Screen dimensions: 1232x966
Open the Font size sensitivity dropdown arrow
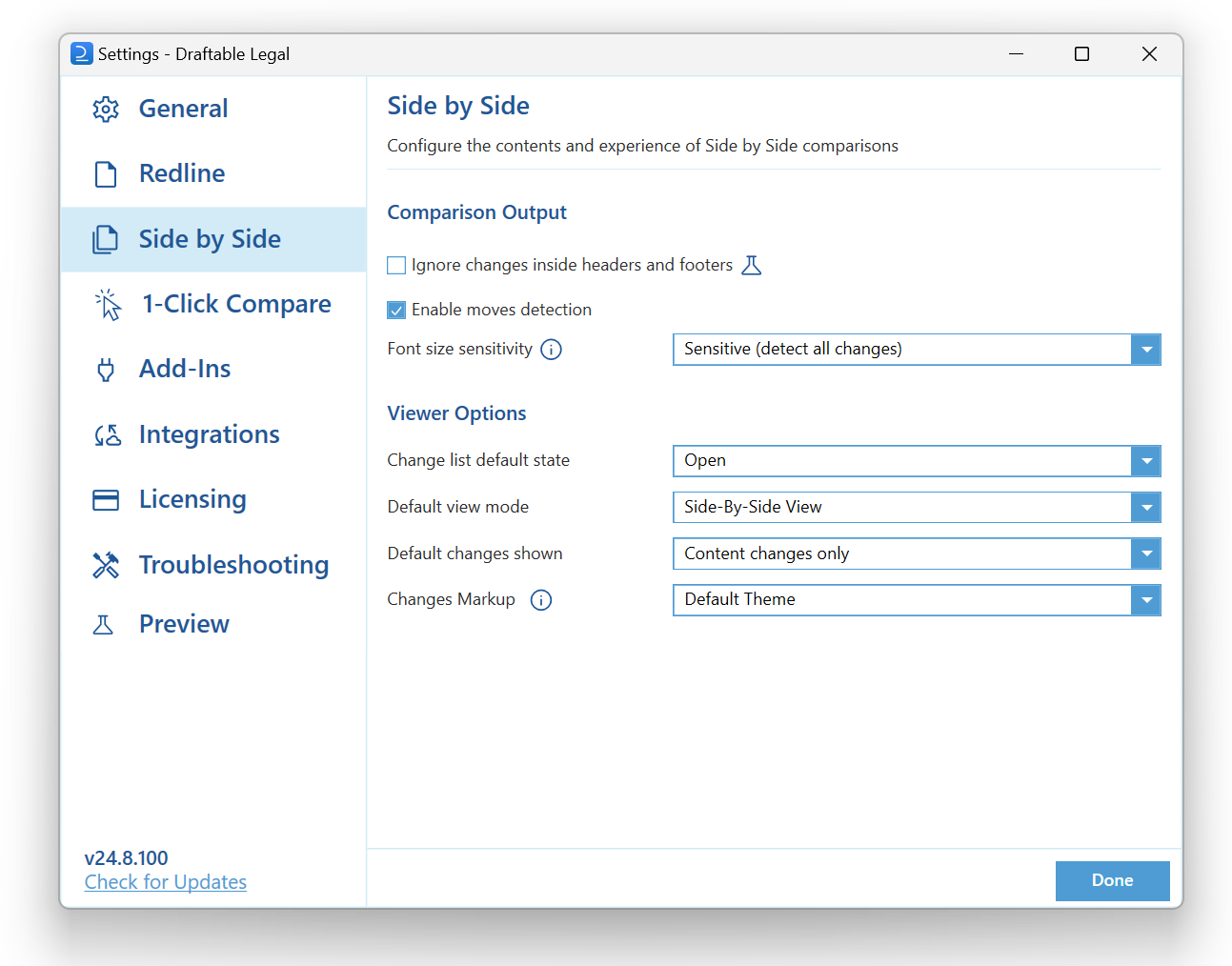1146,350
